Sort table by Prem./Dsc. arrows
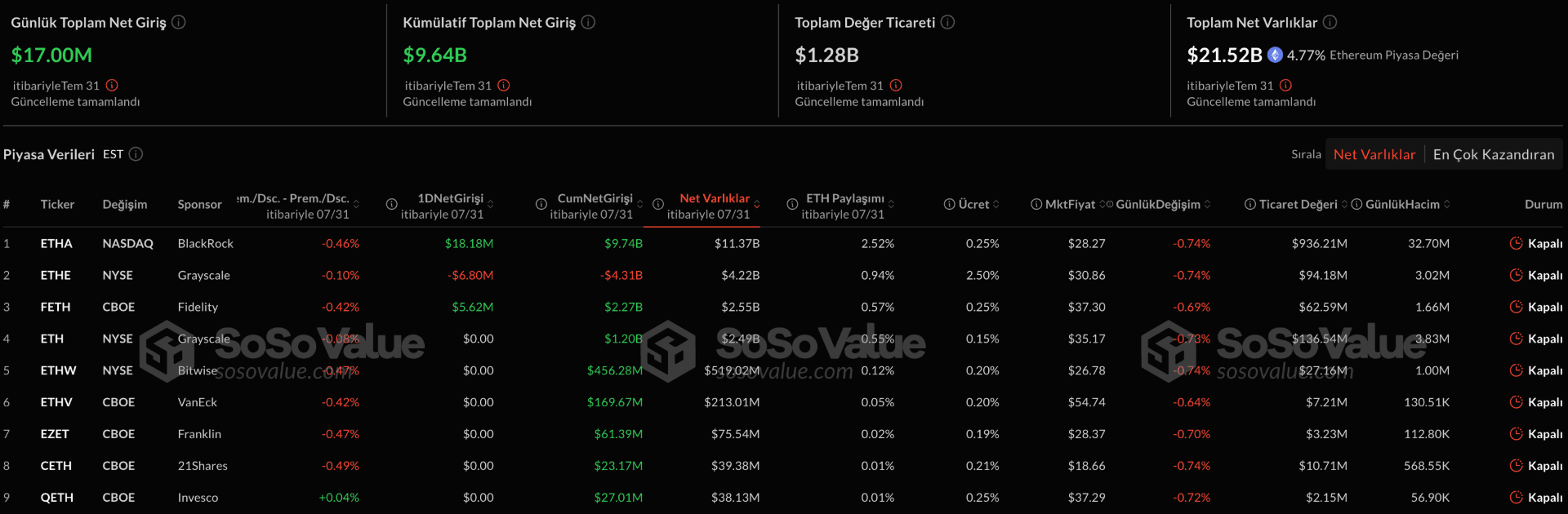 356,204
